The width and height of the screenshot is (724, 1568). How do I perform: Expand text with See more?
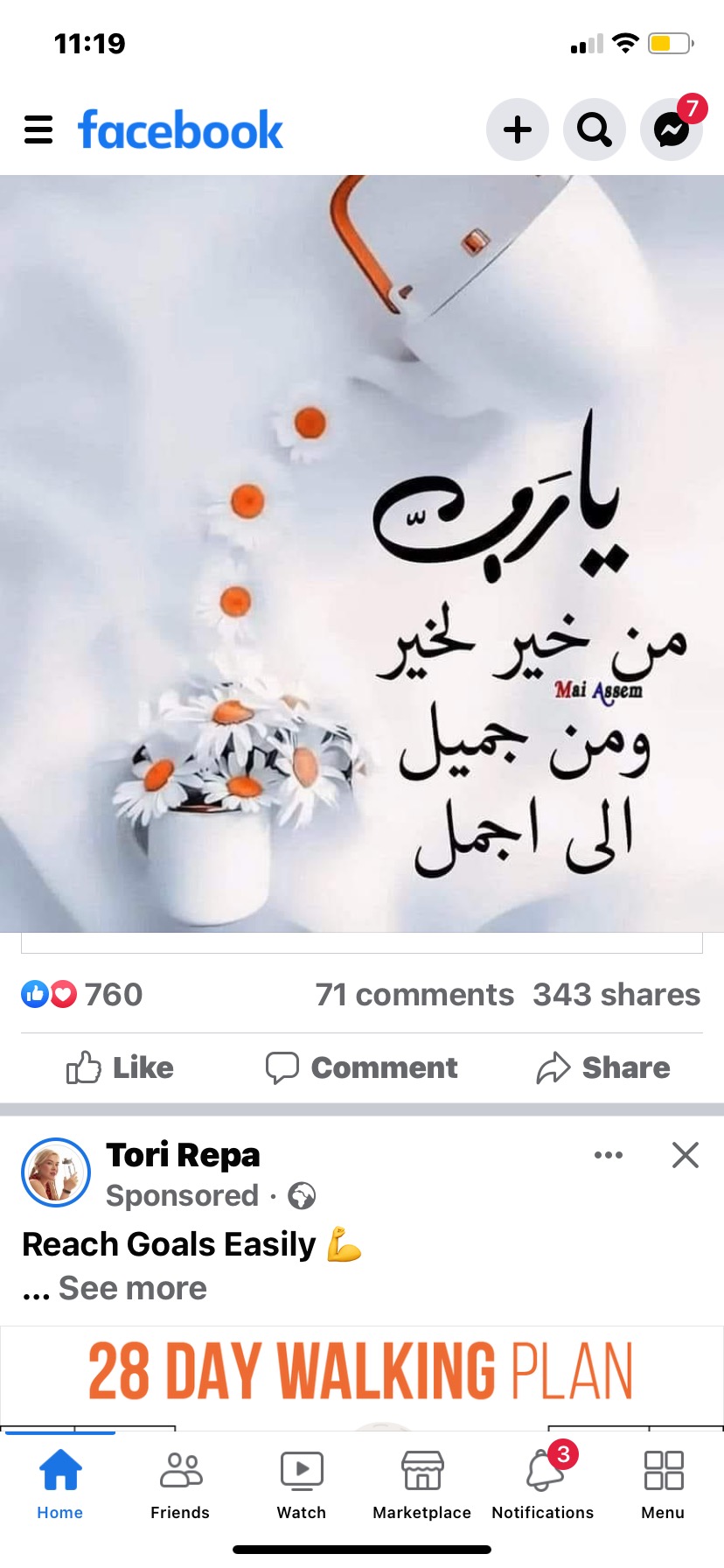point(132,1288)
